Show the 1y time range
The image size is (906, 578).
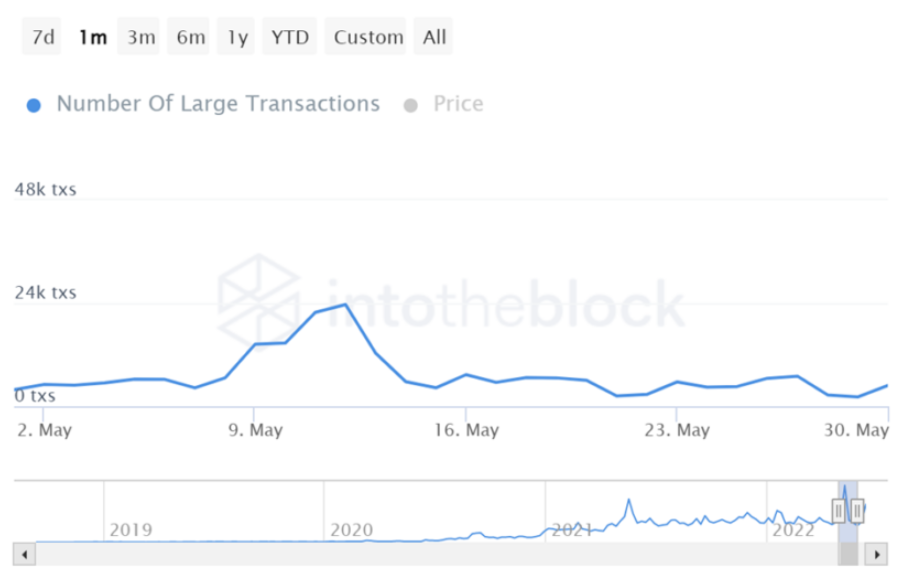pyautogui.click(x=237, y=37)
